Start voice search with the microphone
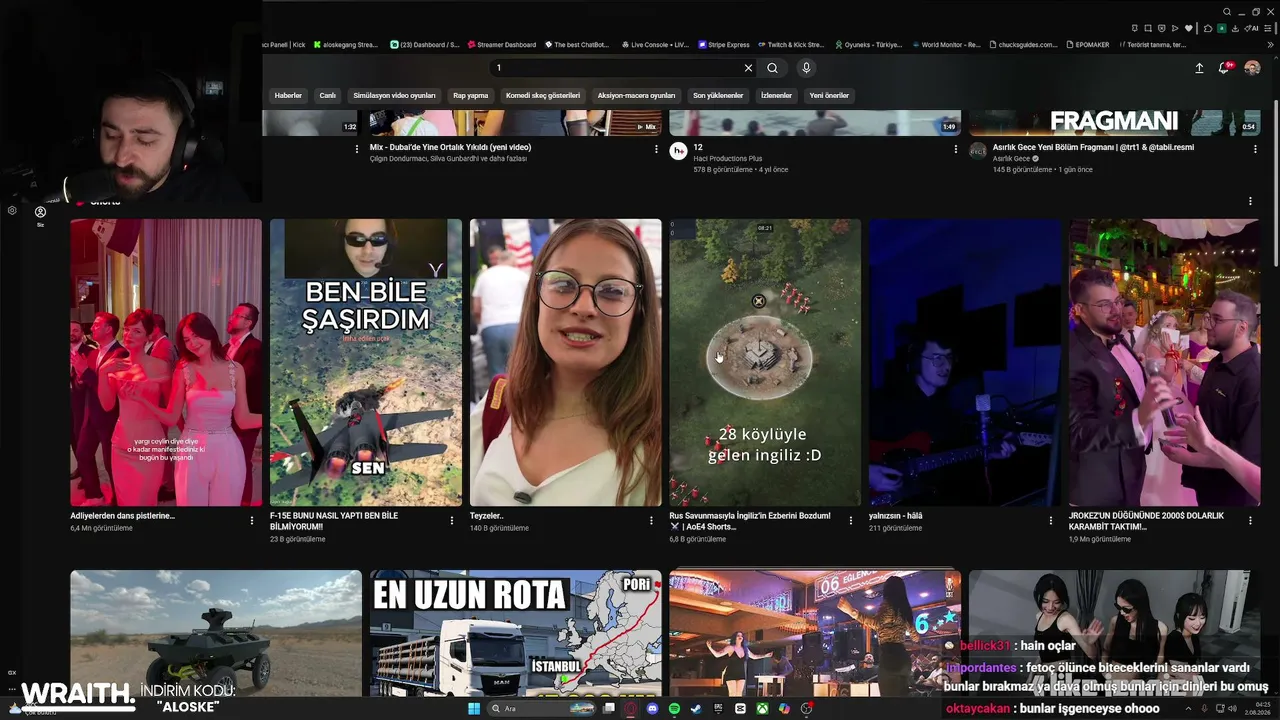This screenshot has height=720, width=1280. [806, 68]
